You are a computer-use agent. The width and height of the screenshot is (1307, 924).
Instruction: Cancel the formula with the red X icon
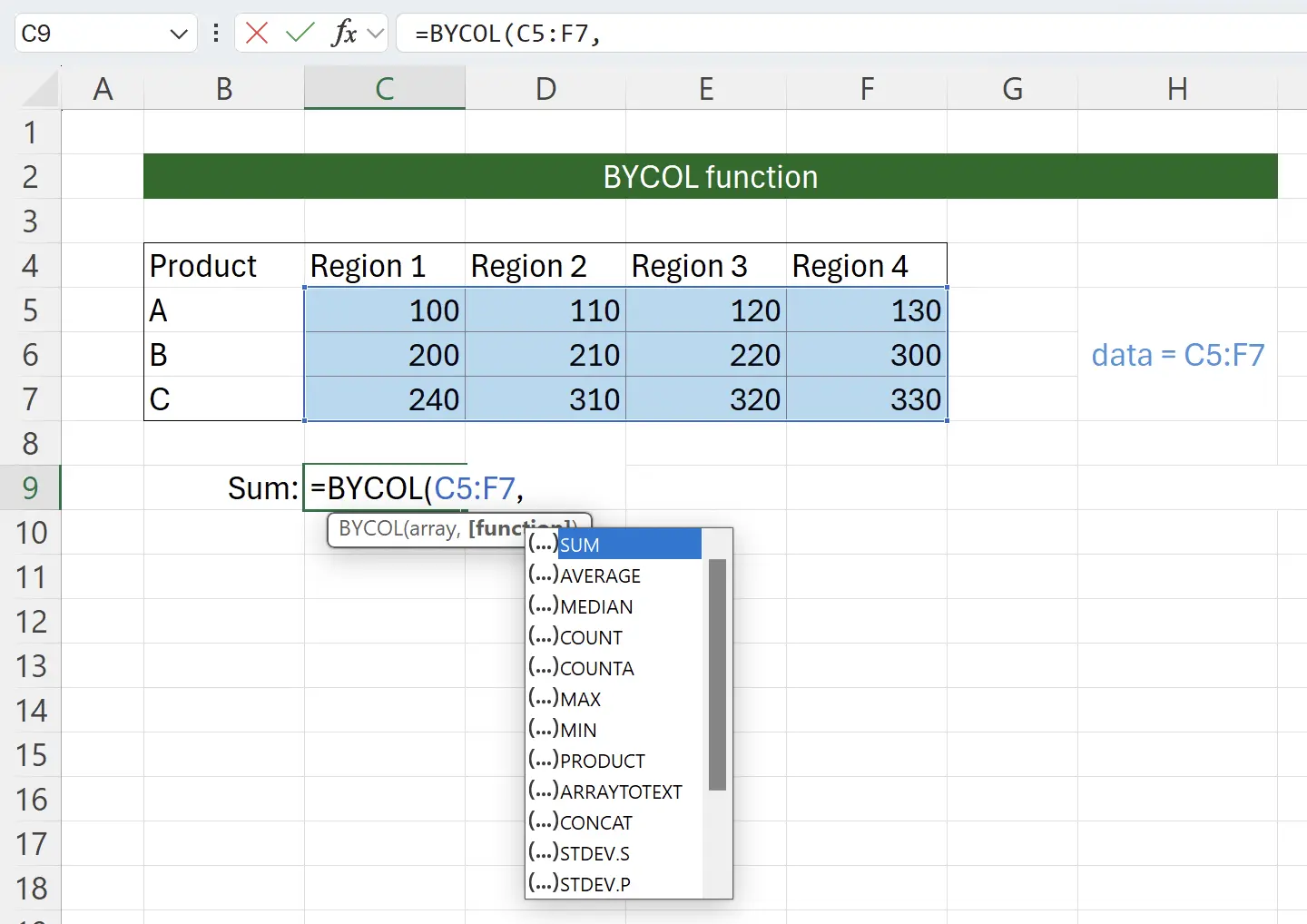pyautogui.click(x=257, y=33)
